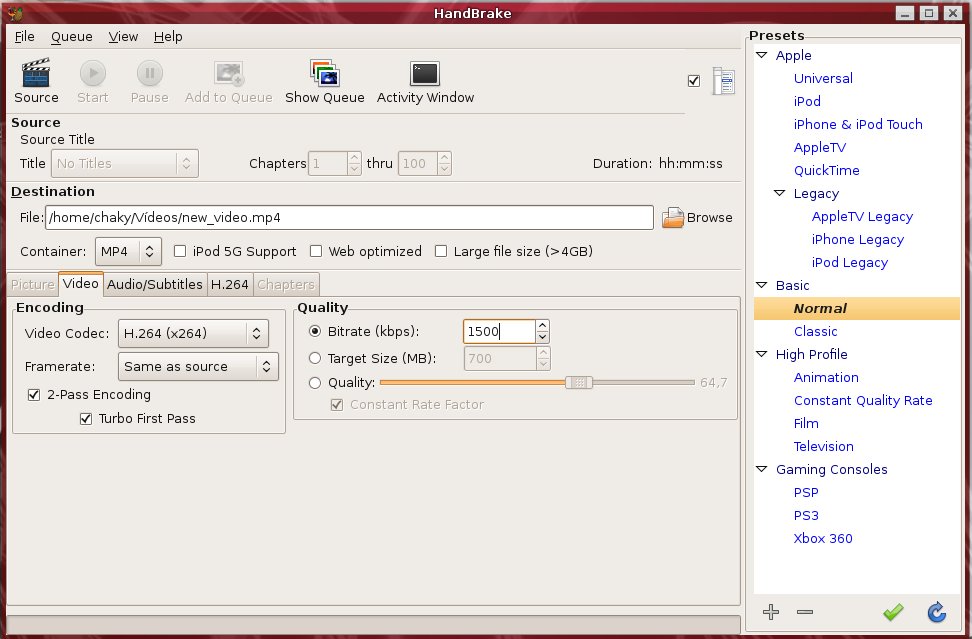This screenshot has width=972, height=639.
Task: Click the Chapters end field showing 100
Action: coord(417,164)
